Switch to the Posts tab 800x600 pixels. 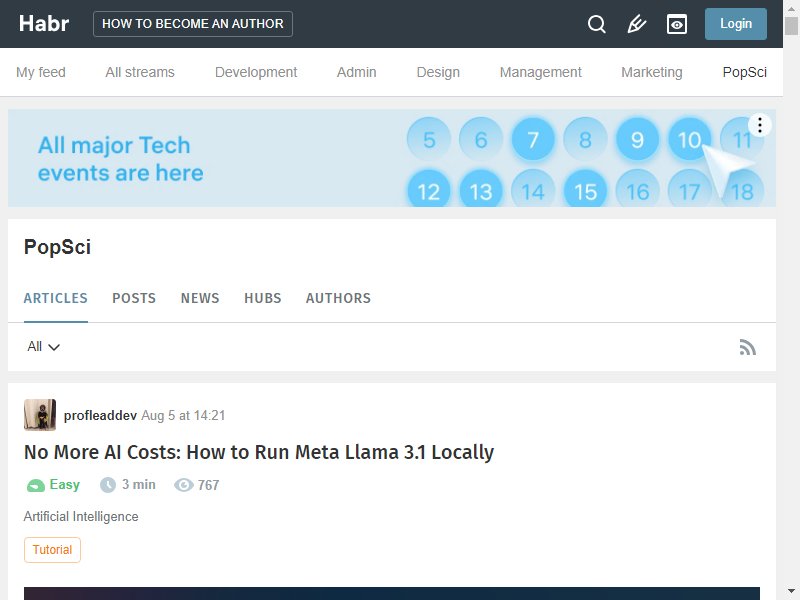click(134, 298)
